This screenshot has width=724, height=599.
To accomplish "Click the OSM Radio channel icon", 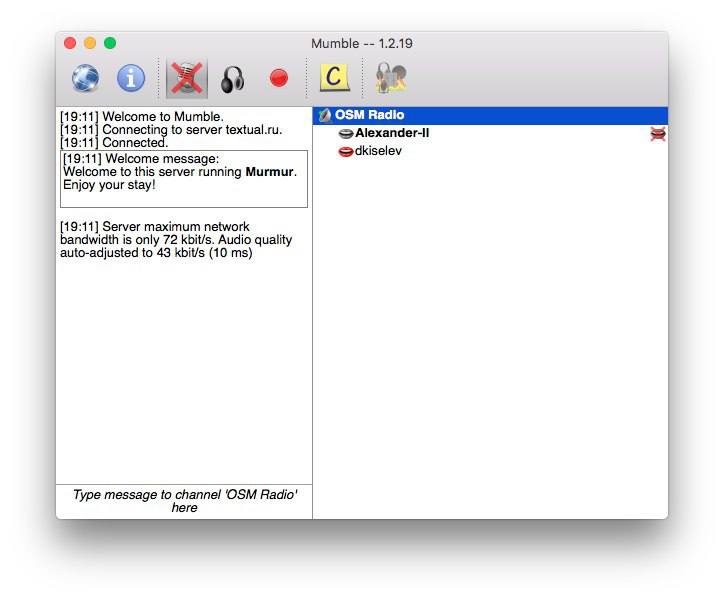I will click(x=325, y=115).
